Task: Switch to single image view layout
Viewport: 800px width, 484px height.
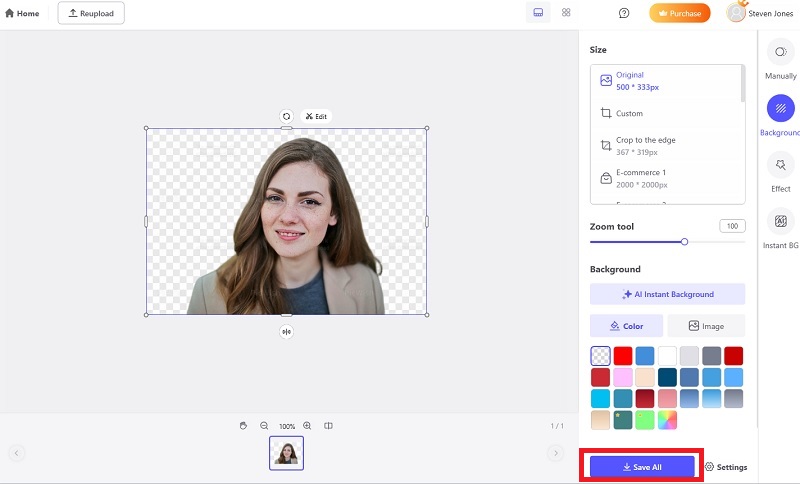Action: [x=538, y=13]
